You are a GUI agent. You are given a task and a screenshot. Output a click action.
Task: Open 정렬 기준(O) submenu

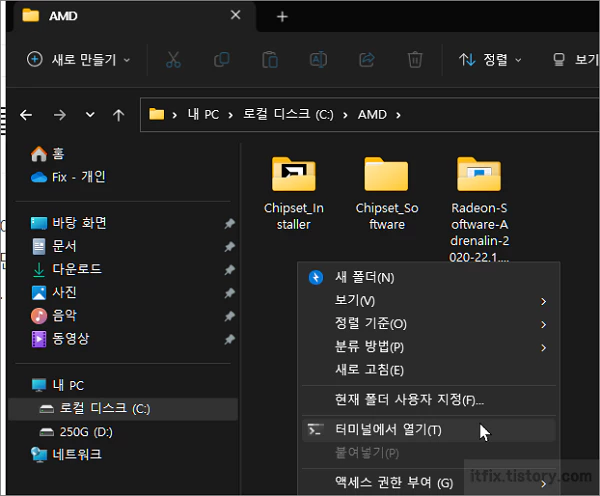[x=429, y=324]
